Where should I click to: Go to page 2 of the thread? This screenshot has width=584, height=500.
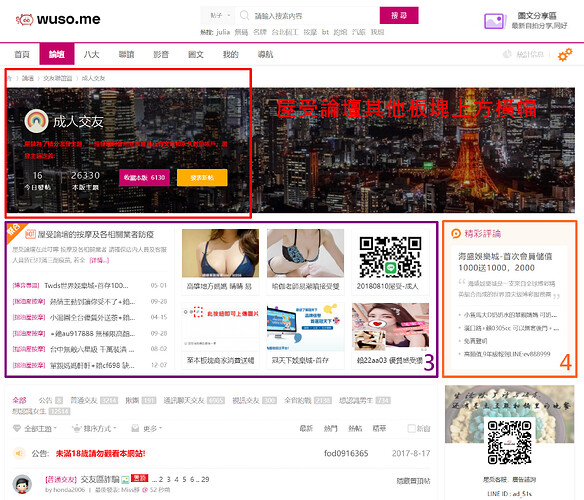point(161,479)
